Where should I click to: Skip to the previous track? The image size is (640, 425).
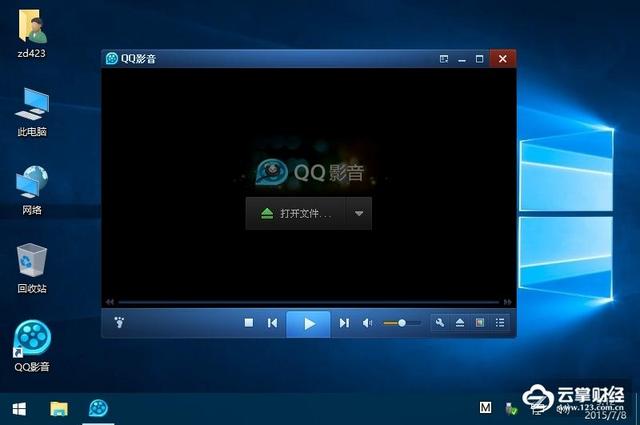272,323
